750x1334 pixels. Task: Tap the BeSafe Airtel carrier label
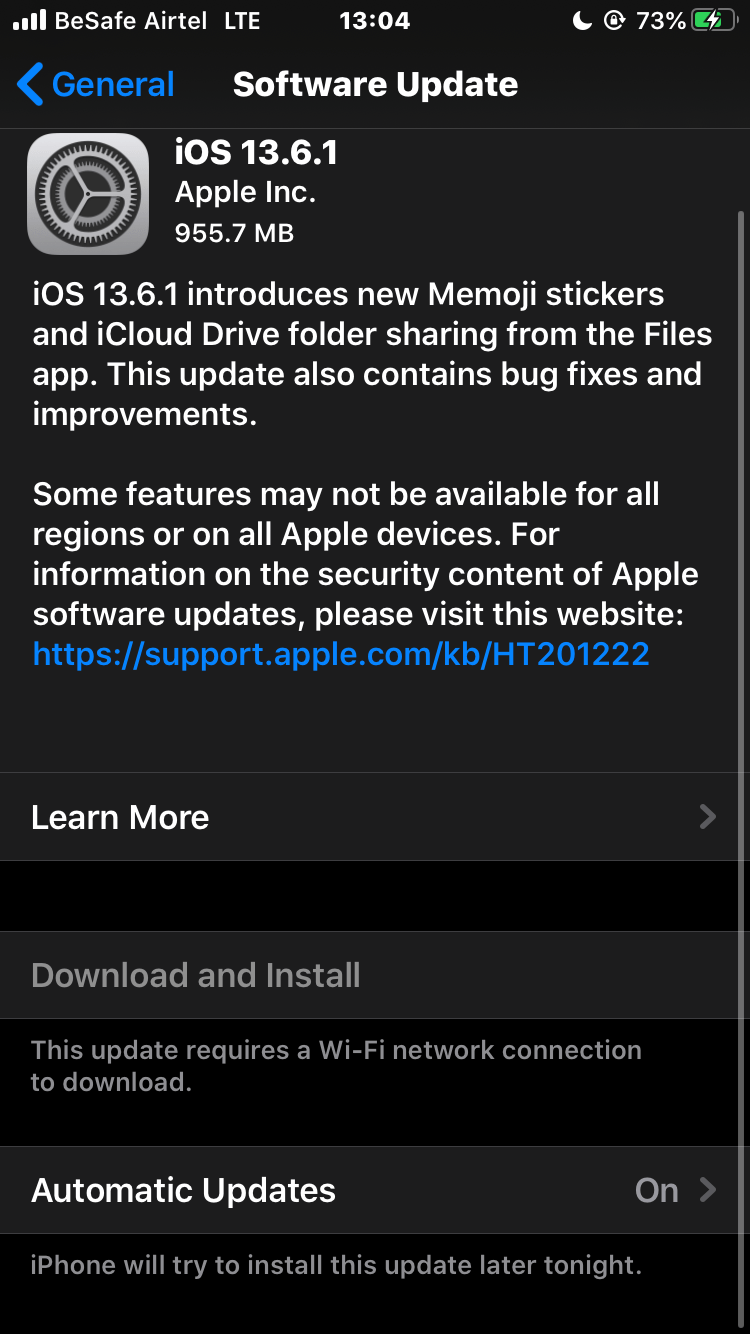point(130,20)
